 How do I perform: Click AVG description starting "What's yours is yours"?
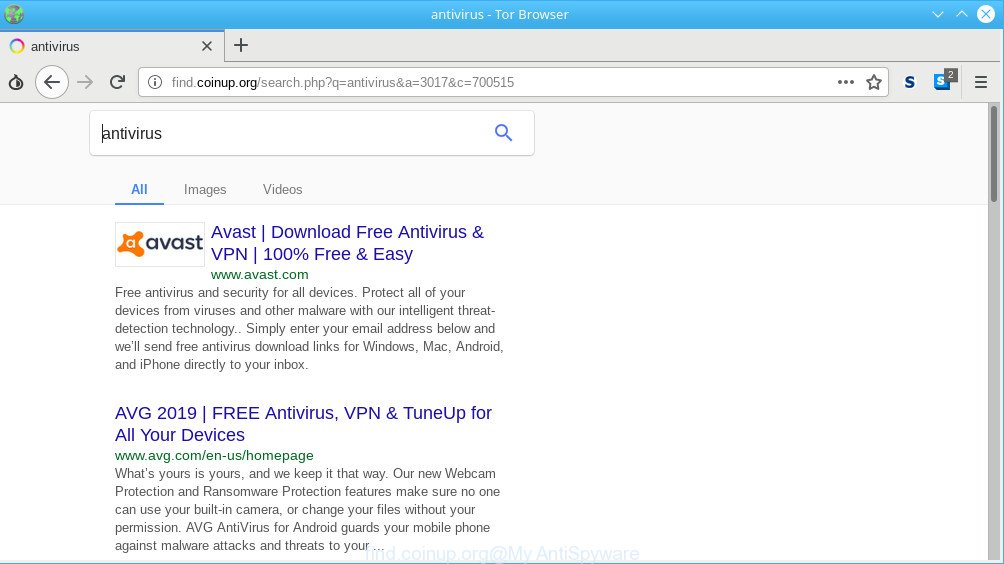click(307, 510)
